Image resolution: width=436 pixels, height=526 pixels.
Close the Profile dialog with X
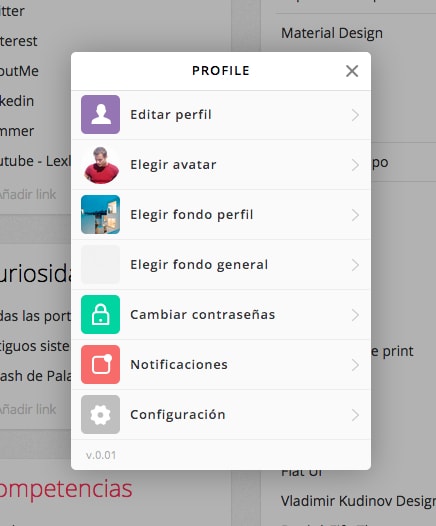tap(352, 71)
